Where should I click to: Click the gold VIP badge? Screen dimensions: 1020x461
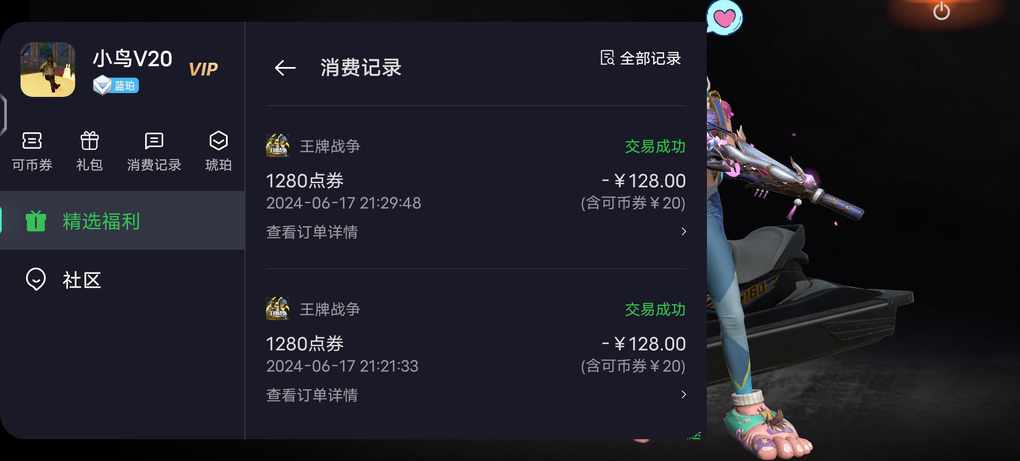coord(203,70)
